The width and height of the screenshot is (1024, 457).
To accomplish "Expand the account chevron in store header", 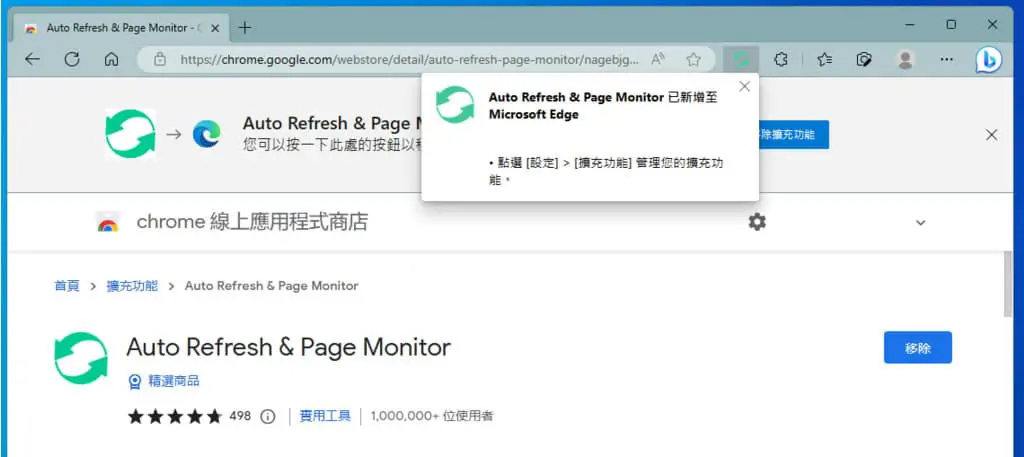I will click(x=920, y=223).
